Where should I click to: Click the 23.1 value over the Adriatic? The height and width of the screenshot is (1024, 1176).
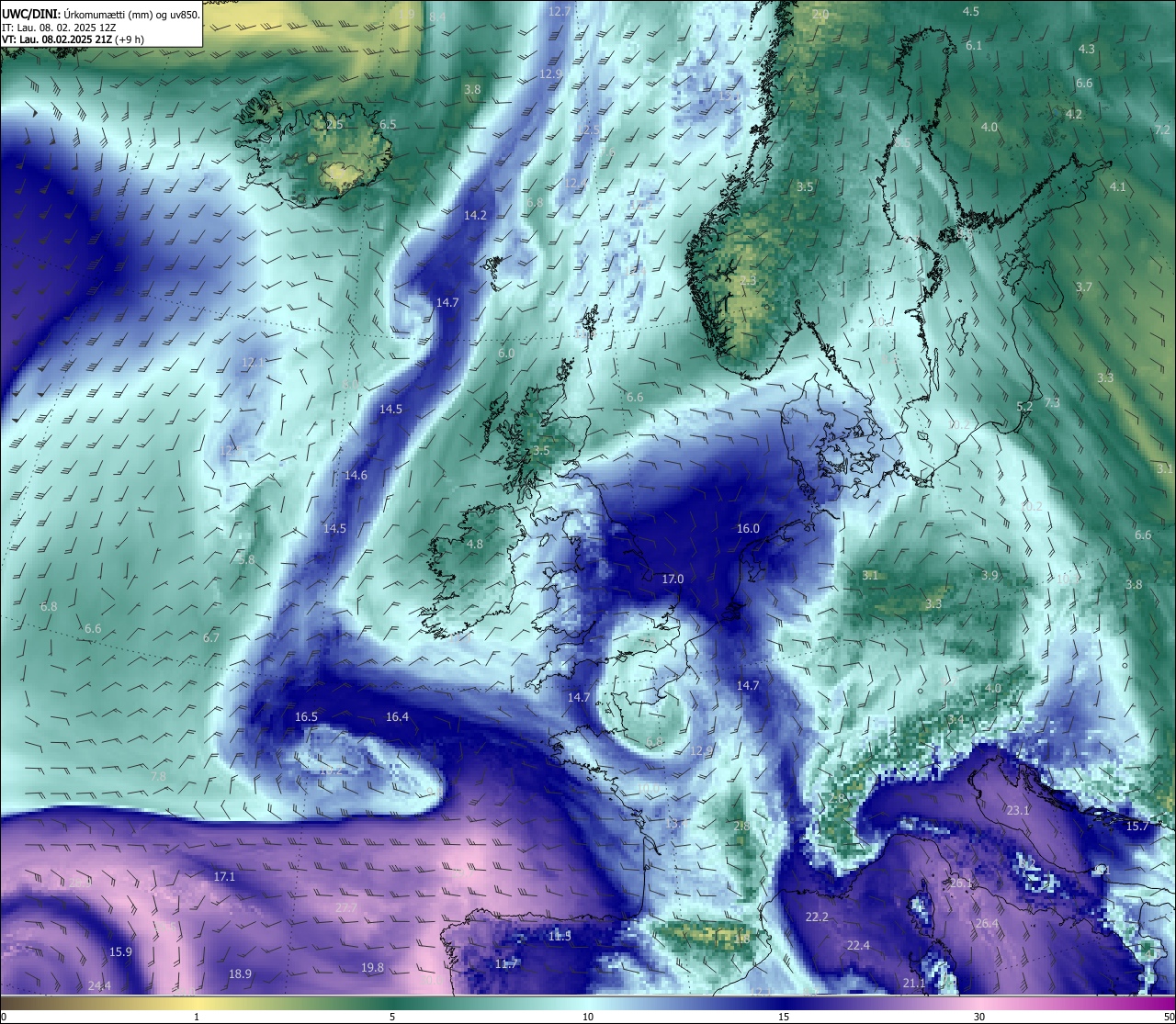click(1018, 810)
